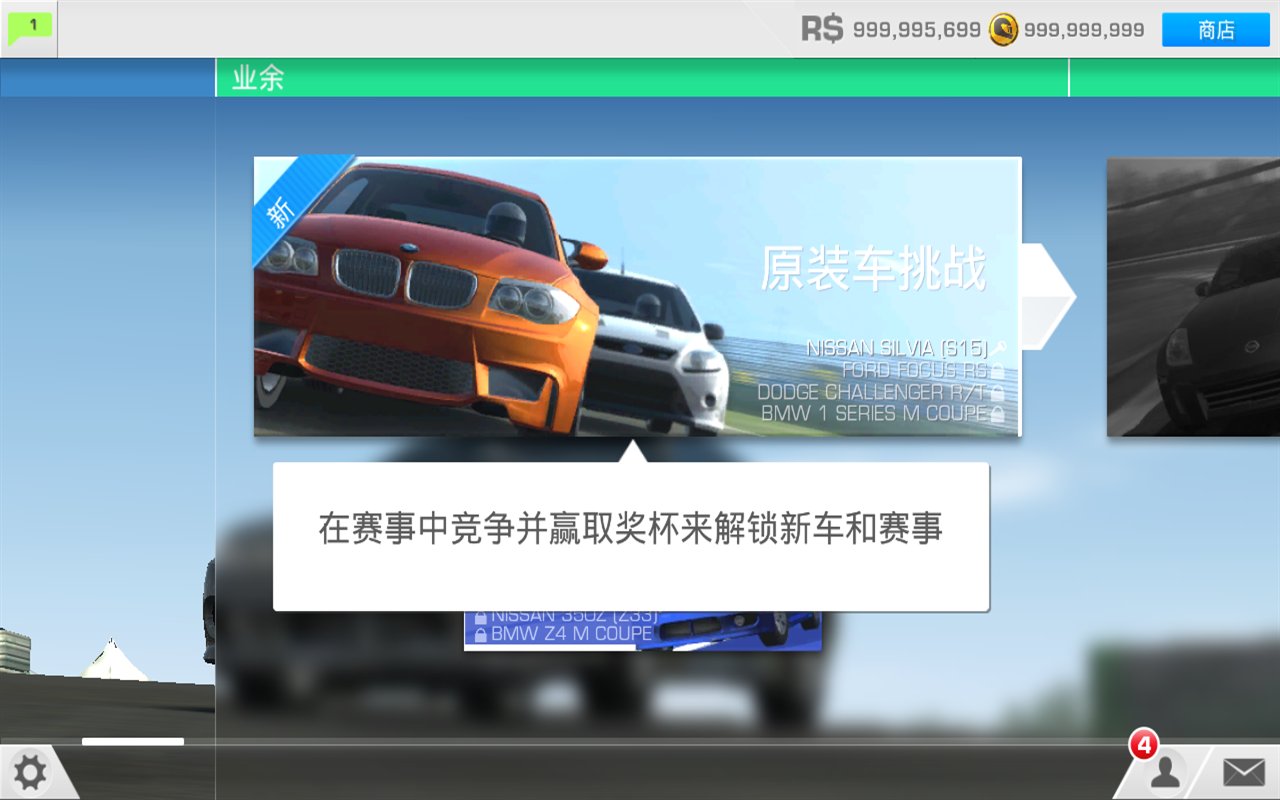Click the white progress bar indicator above the gear
Image resolution: width=1280 pixels, height=800 pixels.
(133, 742)
